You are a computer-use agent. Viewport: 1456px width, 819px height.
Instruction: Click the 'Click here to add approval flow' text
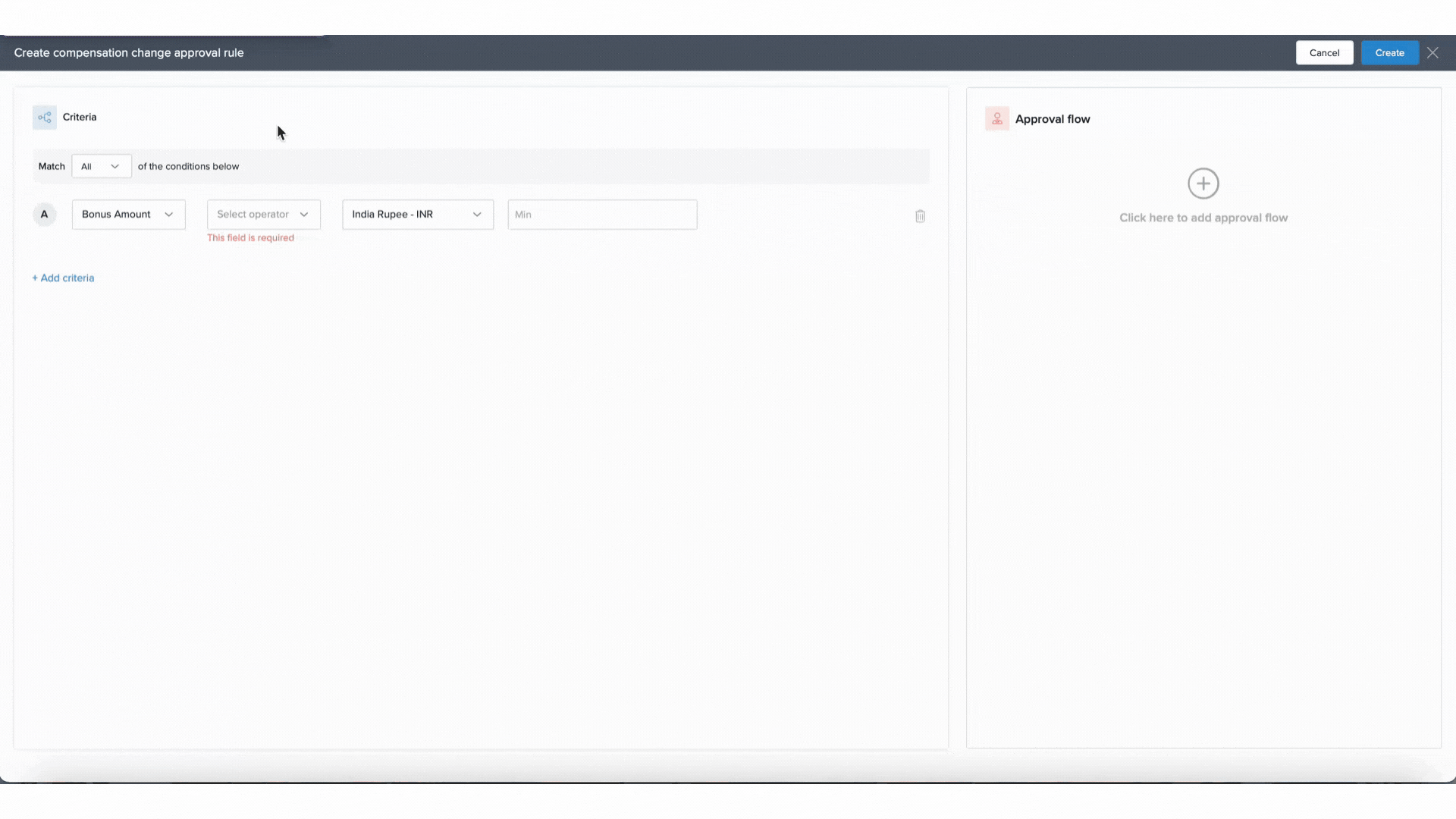(x=1203, y=218)
